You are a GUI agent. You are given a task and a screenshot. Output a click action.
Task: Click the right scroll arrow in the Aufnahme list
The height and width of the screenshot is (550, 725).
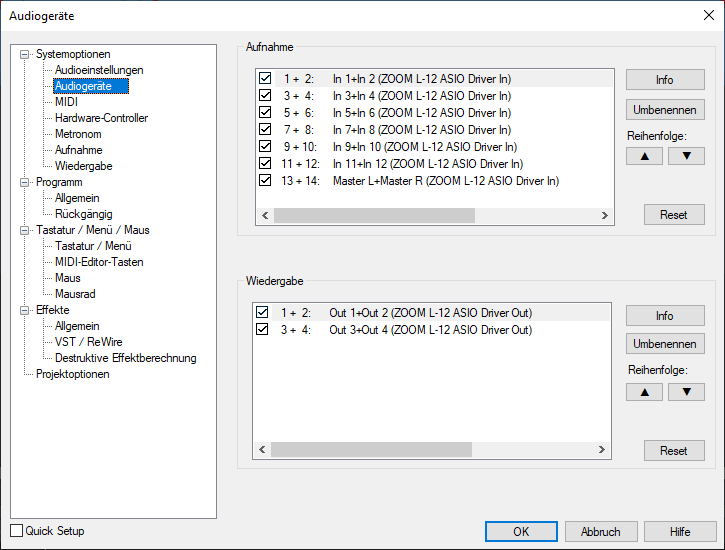(x=604, y=215)
